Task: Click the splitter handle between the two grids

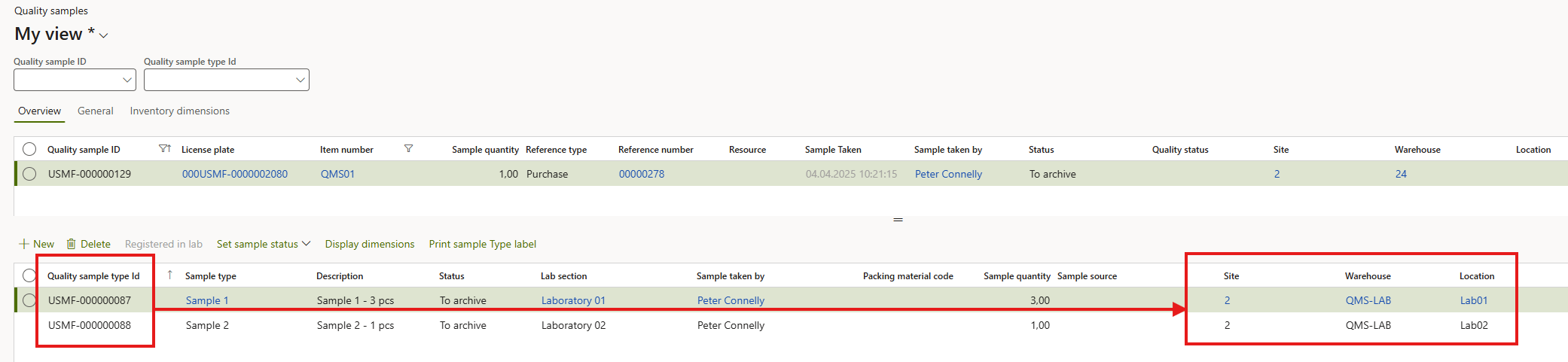Action: [x=898, y=220]
